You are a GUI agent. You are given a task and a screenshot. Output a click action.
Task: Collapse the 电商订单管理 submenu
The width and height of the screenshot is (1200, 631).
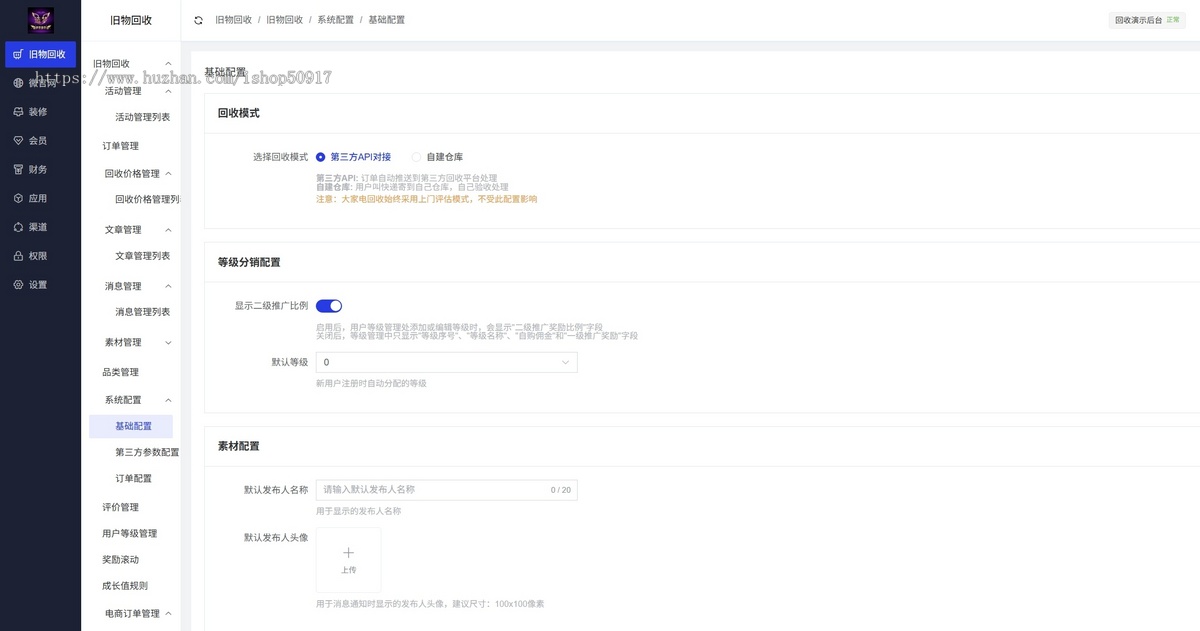[x=168, y=614]
